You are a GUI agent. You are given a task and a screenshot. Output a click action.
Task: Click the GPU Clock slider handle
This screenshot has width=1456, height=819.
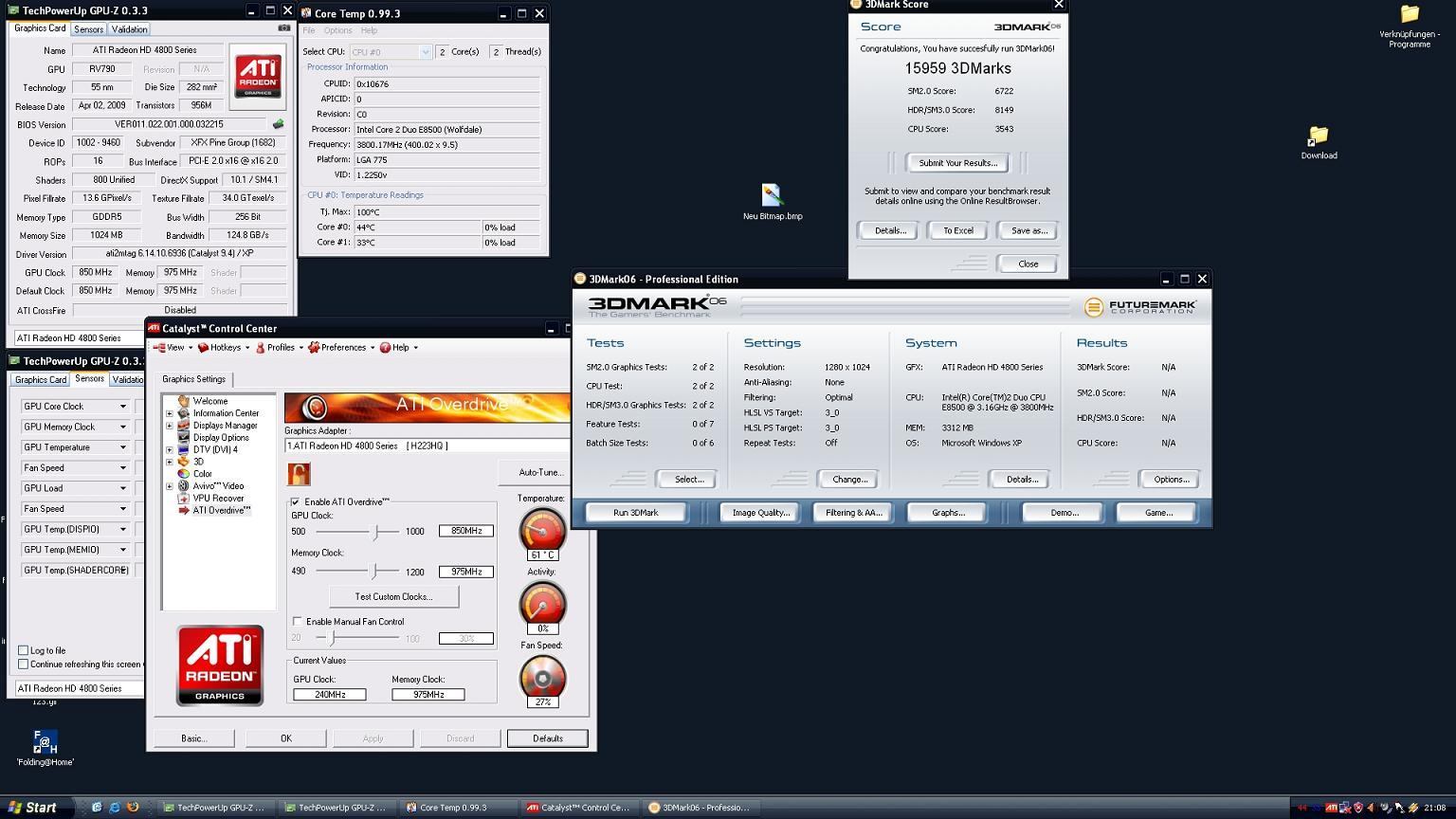tap(376, 532)
